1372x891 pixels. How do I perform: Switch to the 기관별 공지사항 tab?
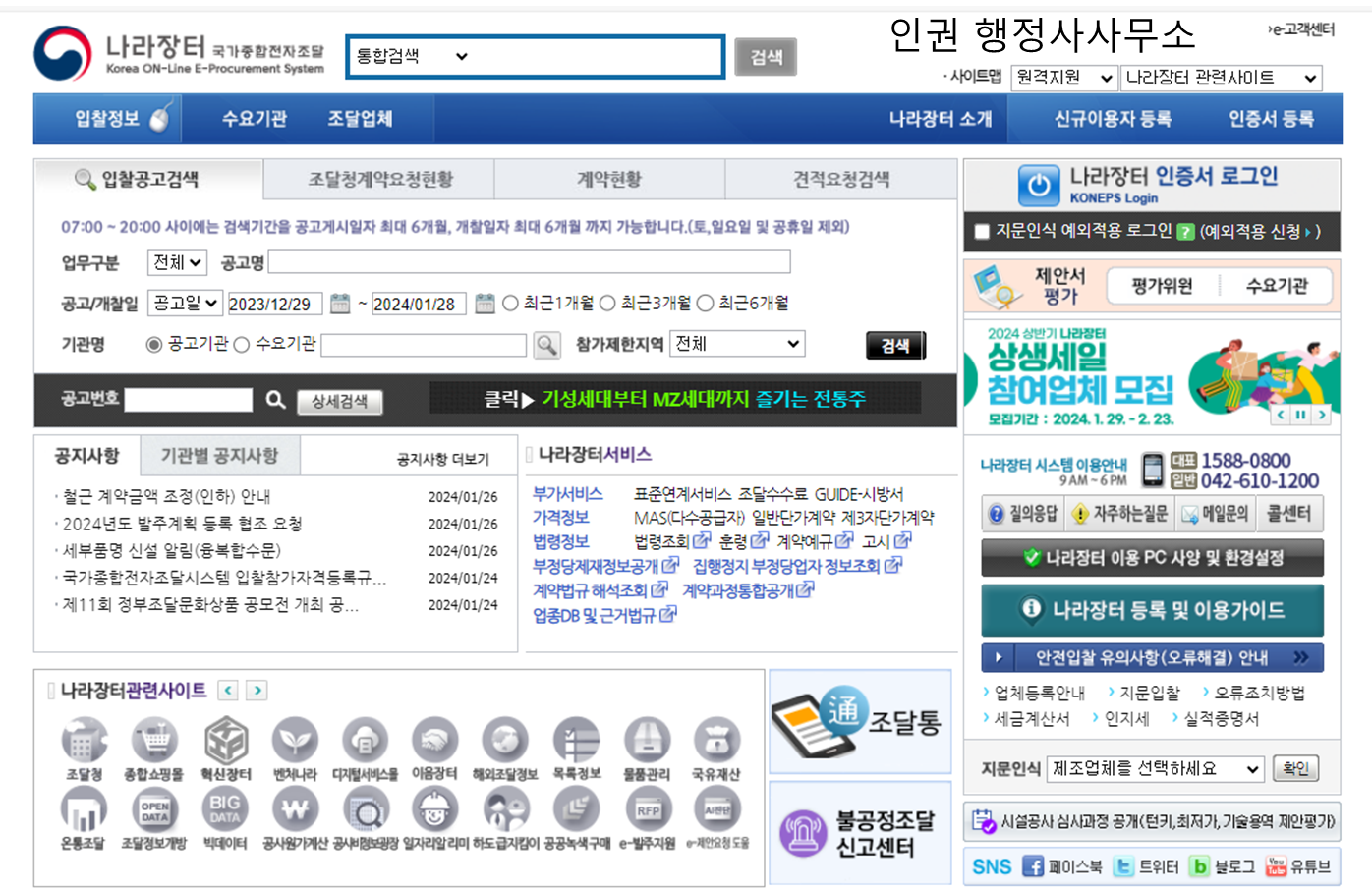click(220, 456)
